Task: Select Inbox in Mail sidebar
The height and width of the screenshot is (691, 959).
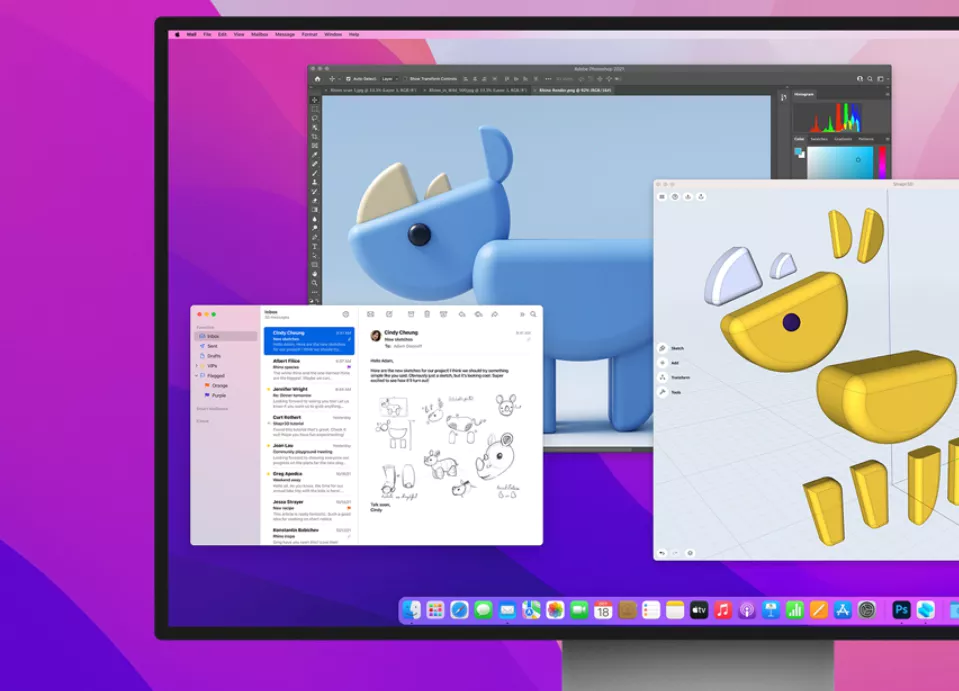Action: [226, 336]
